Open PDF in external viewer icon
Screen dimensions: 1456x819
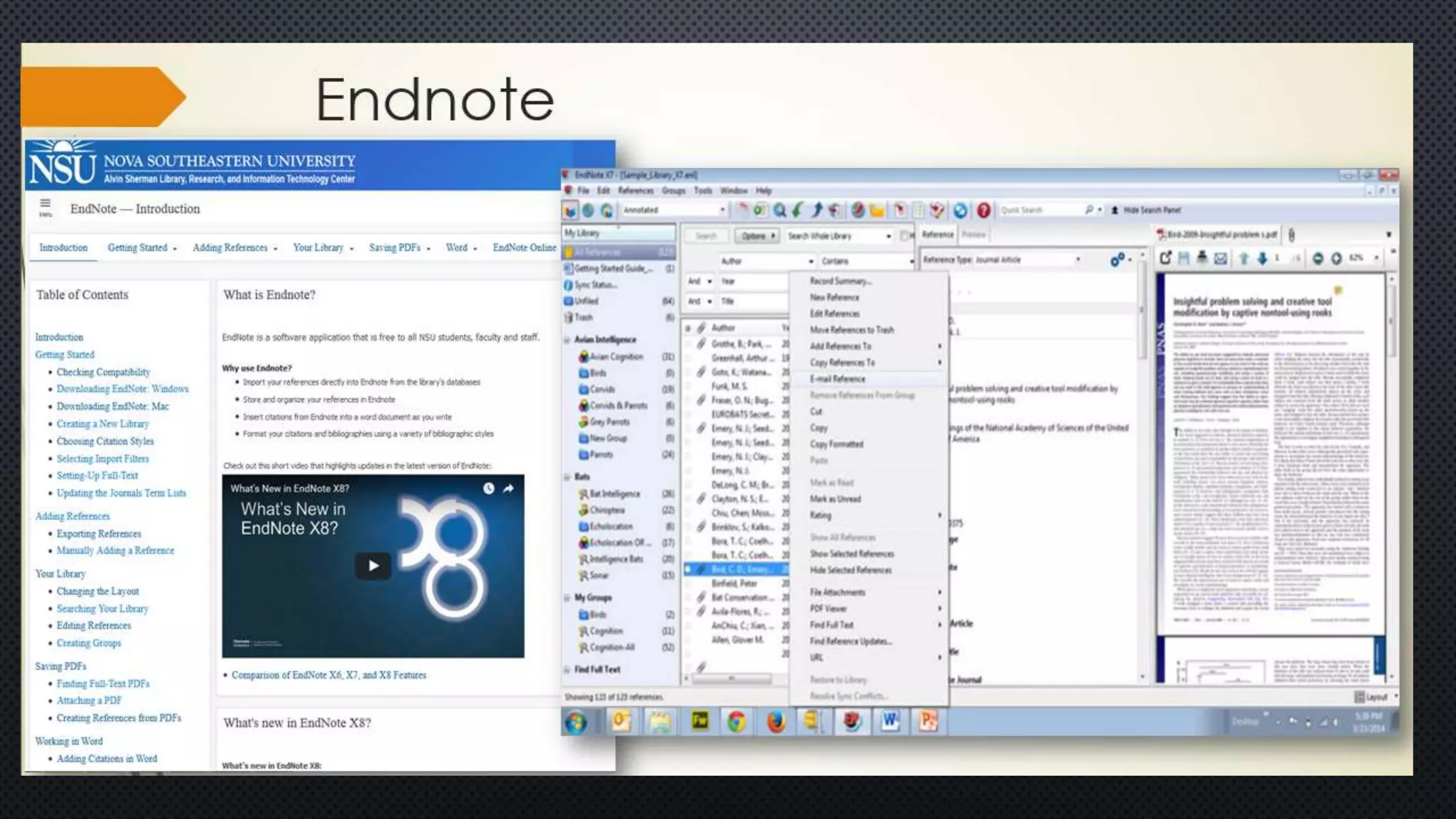click(1165, 258)
